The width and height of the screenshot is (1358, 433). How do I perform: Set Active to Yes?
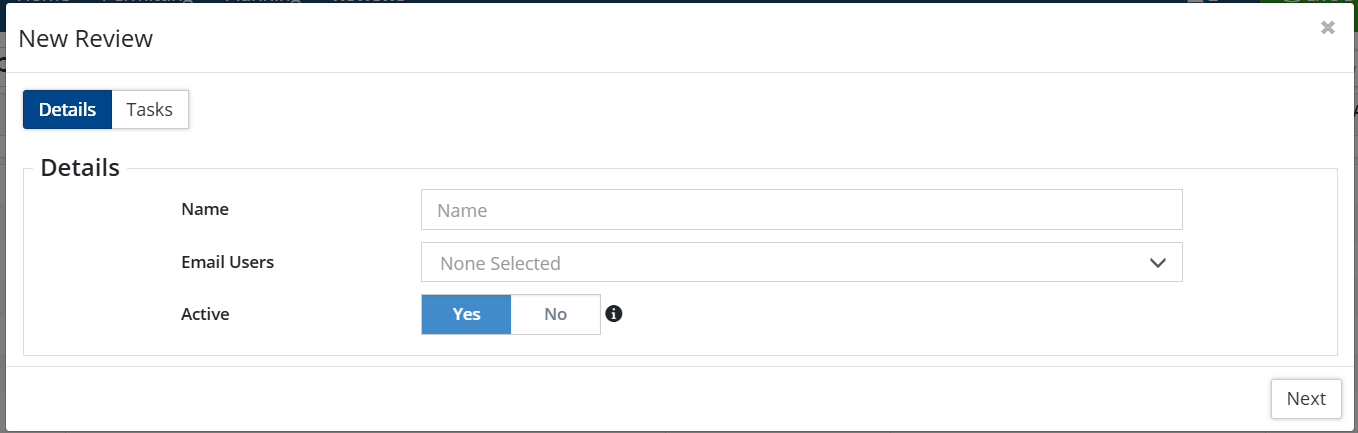(x=466, y=314)
